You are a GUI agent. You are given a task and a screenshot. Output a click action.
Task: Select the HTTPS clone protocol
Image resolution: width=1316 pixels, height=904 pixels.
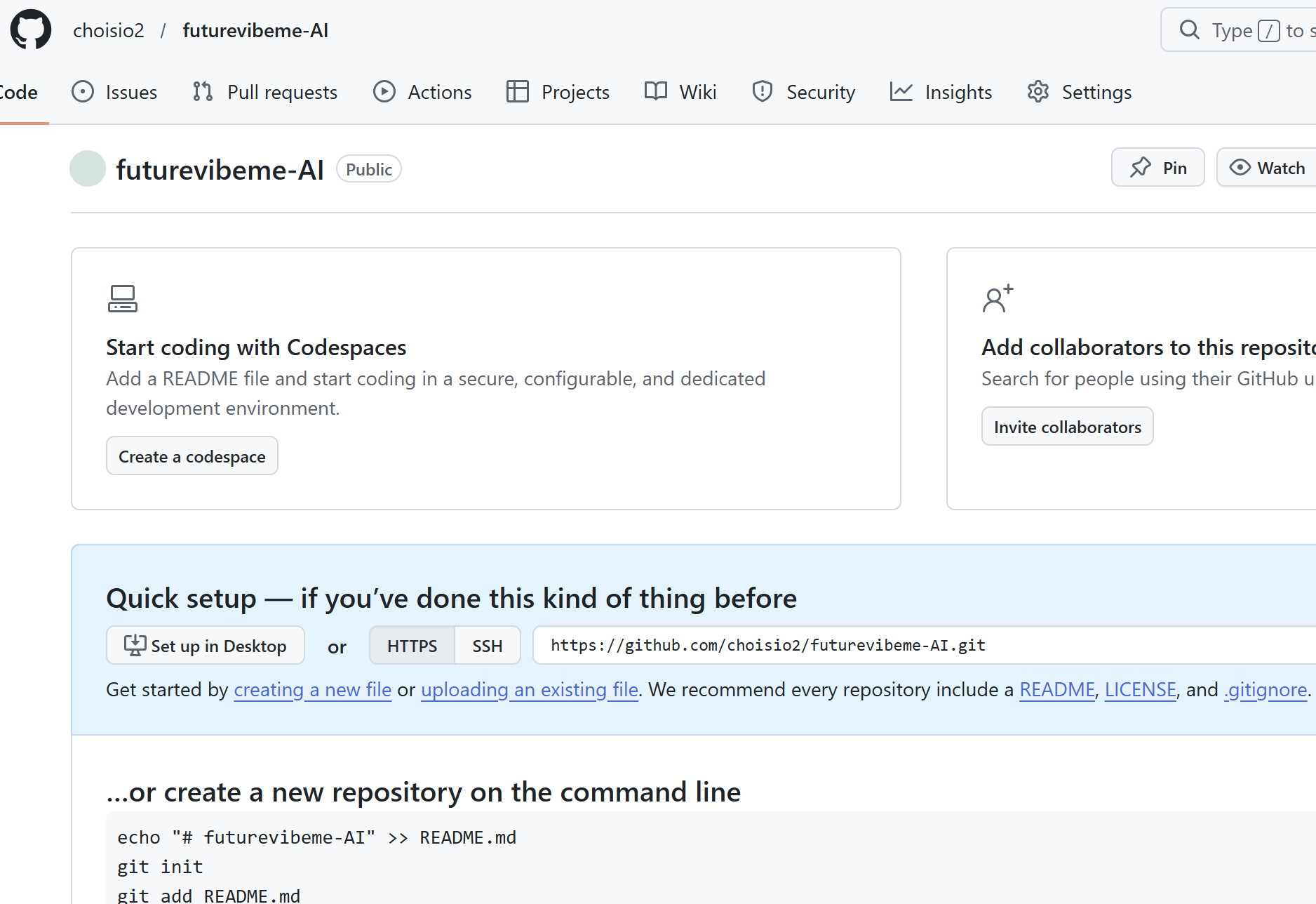[412, 645]
